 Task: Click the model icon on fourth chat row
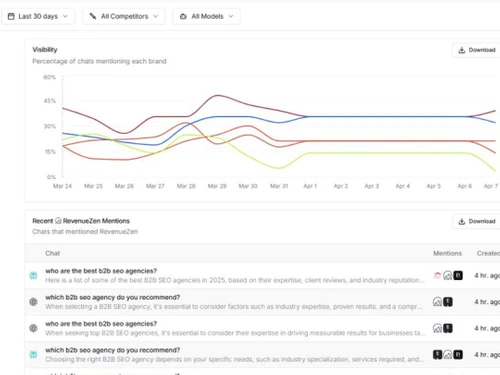tap(33, 355)
